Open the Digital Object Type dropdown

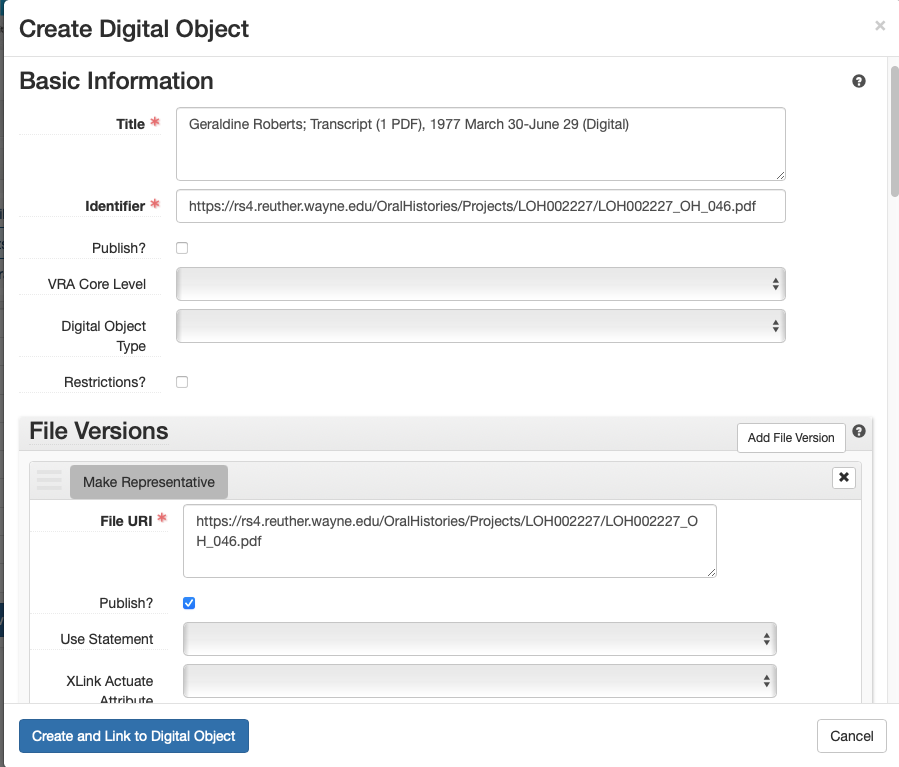click(x=480, y=324)
